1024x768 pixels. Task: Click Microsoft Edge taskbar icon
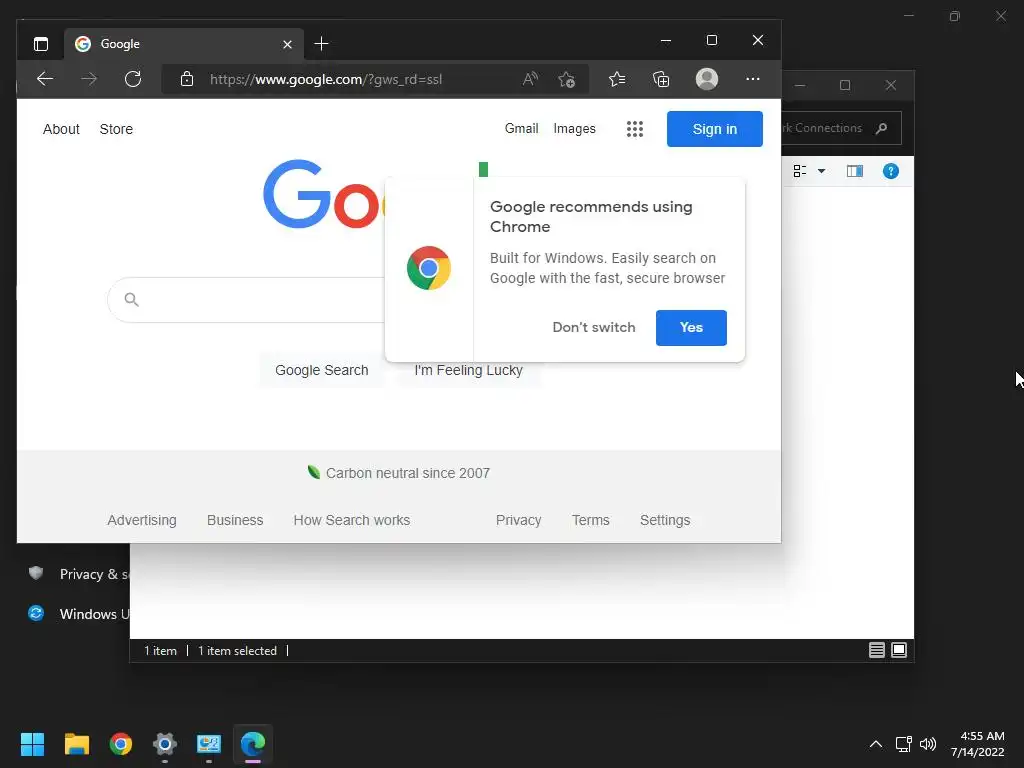253,744
